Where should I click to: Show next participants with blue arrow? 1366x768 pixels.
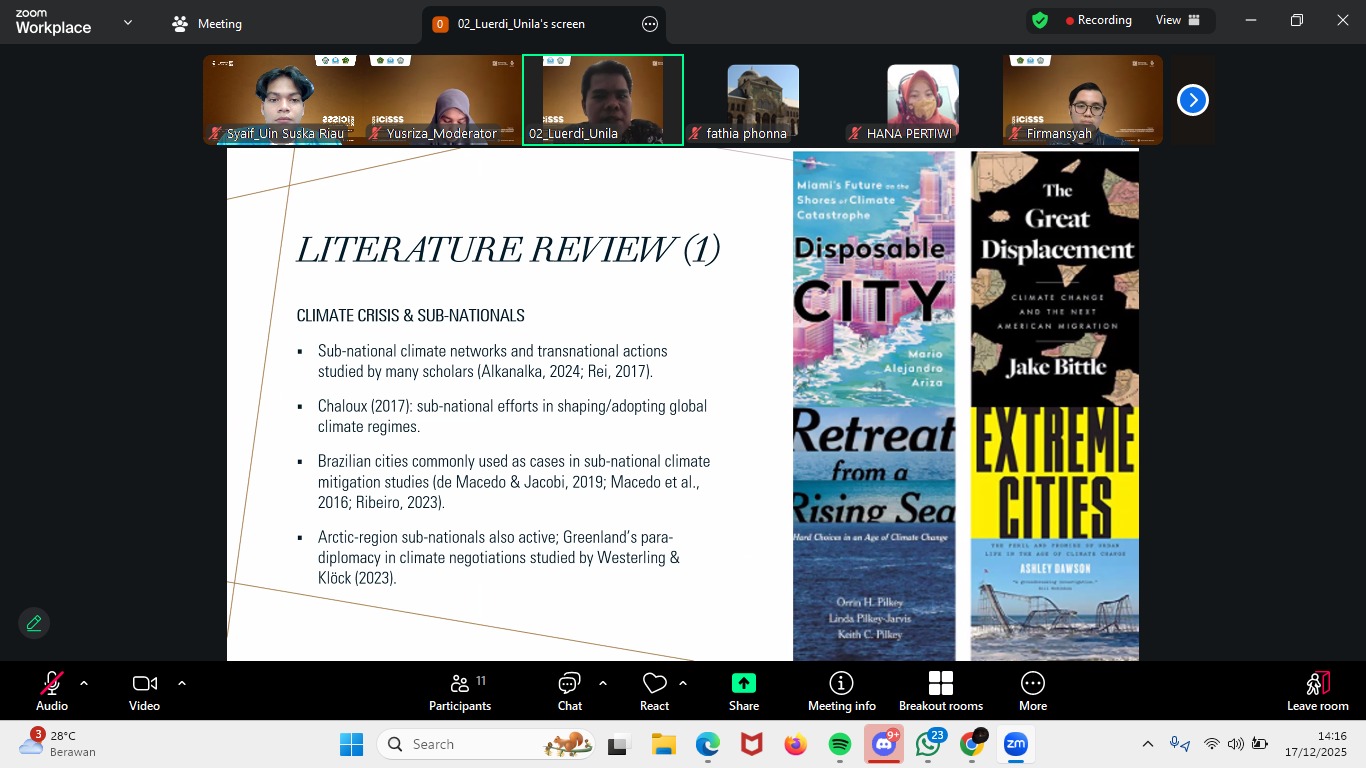click(1192, 100)
